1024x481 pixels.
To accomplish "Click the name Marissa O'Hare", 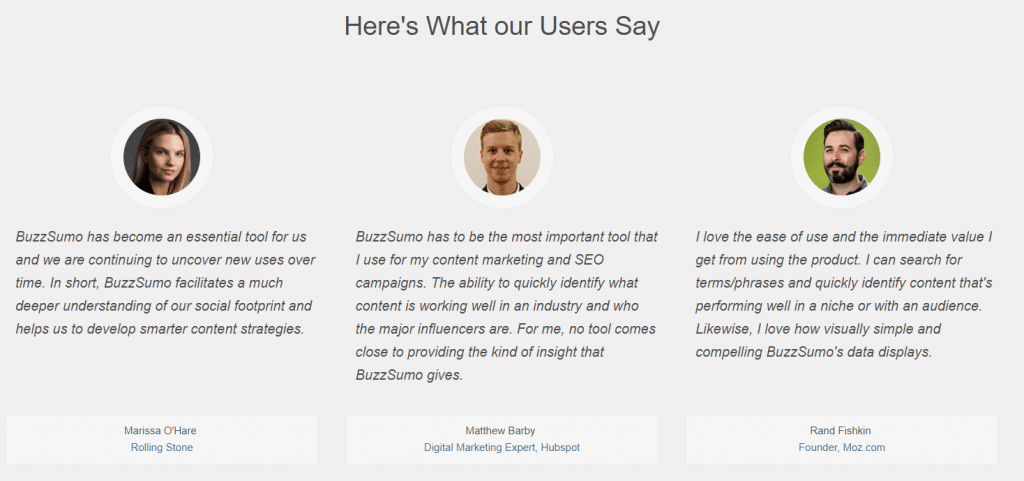I will point(160,431).
